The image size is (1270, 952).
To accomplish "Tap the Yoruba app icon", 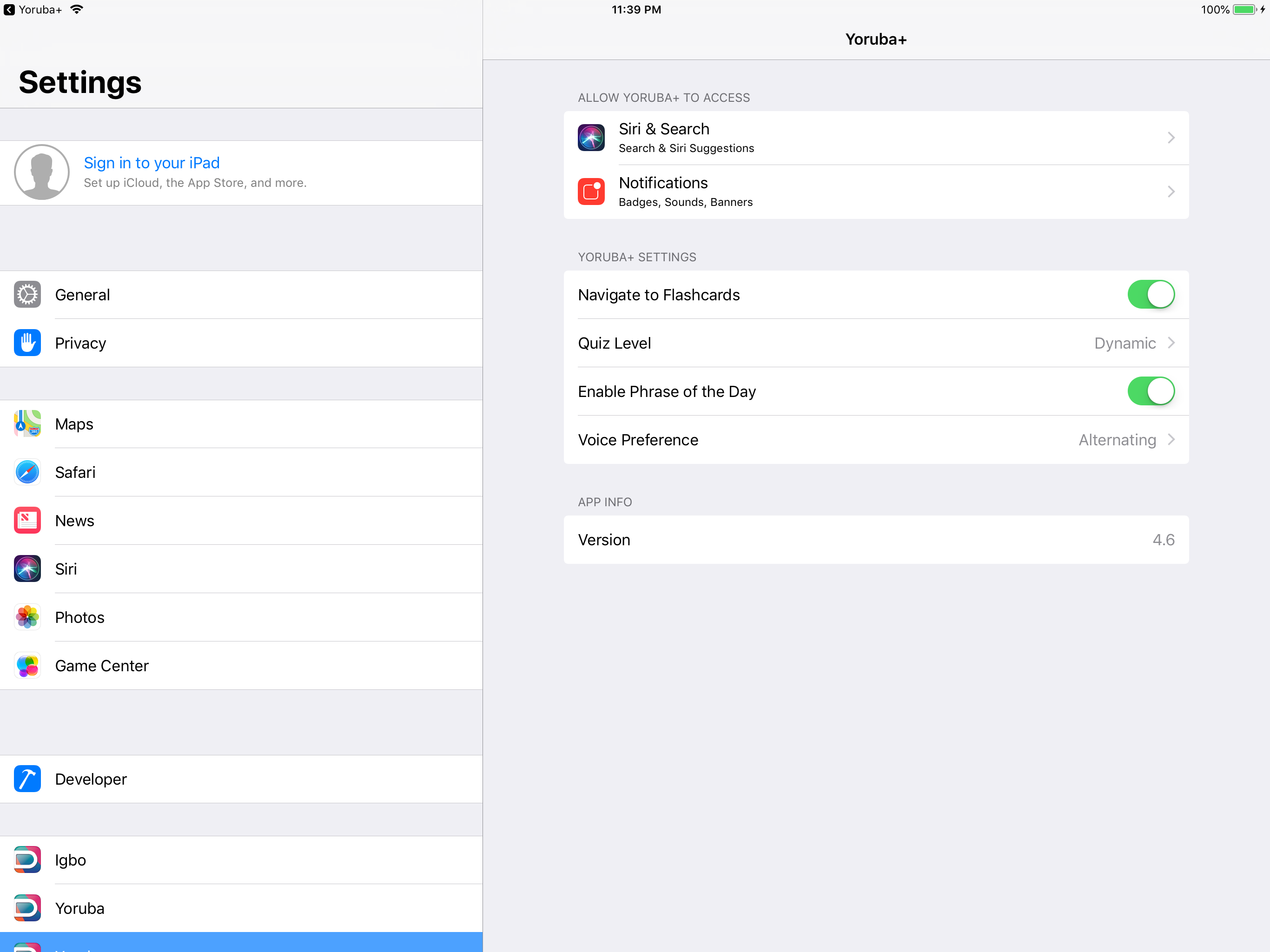I will coord(27,908).
